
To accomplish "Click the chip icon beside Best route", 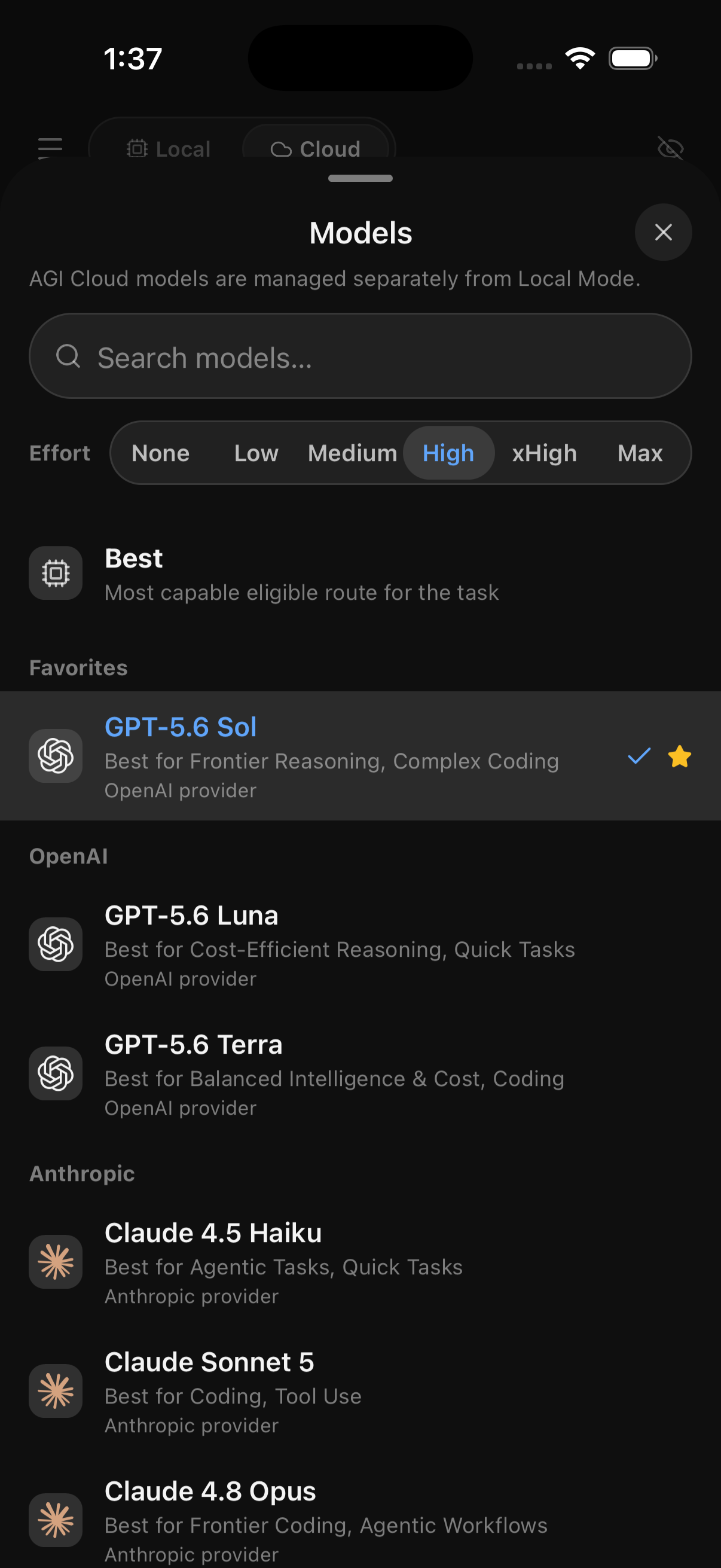I will coord(56,573).
